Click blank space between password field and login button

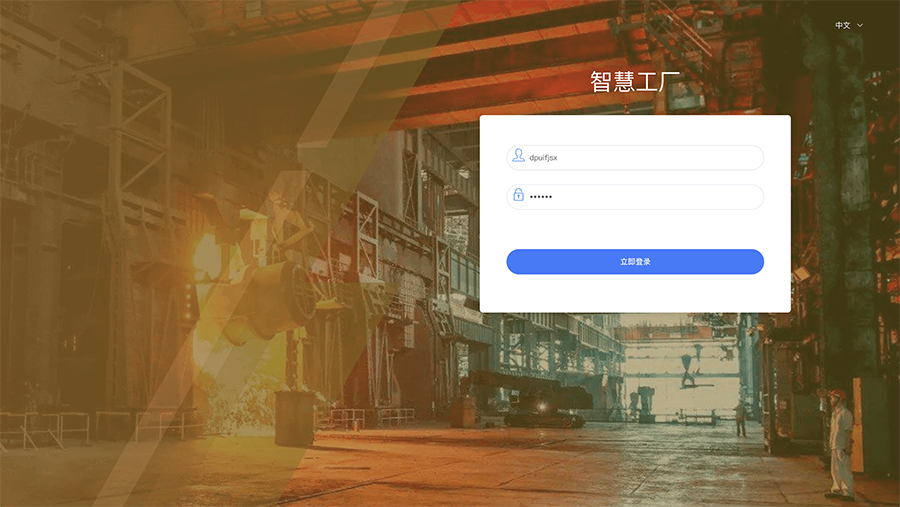coord(635,229)
